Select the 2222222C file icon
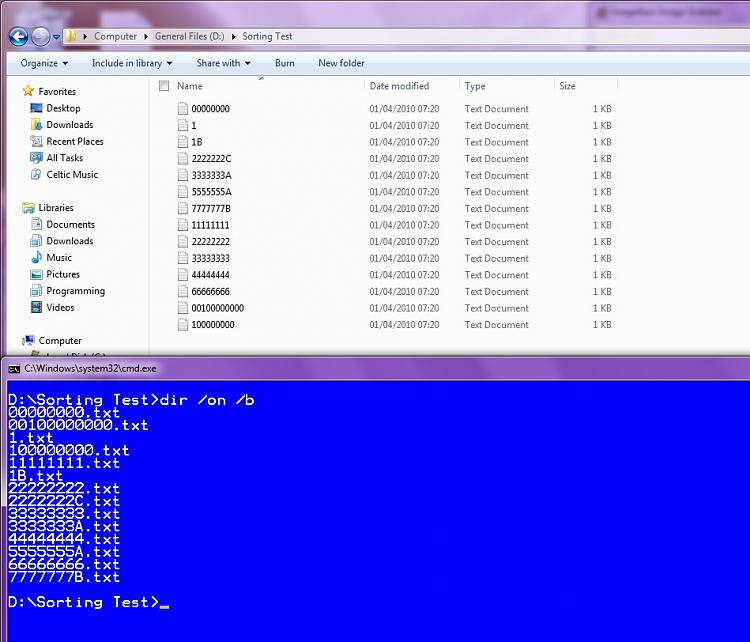The image size is (750, 642). (183, 158)
